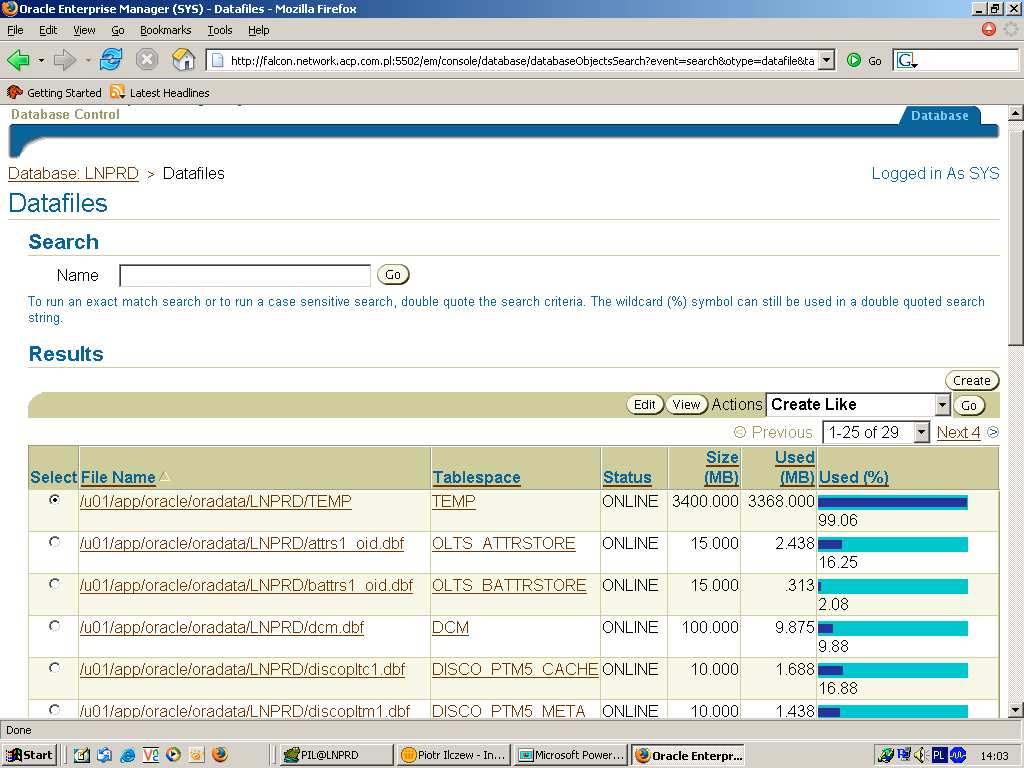Select the discopltm1.dbf radio button
Image resolution: width=1024 pixels, height=768 pixels.
coord(55,709)
